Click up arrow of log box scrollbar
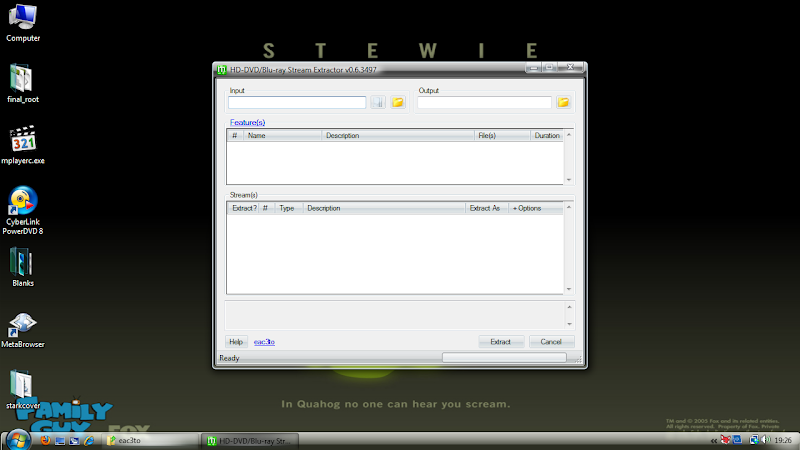This screenshot has width=800, height=450. 569,307
